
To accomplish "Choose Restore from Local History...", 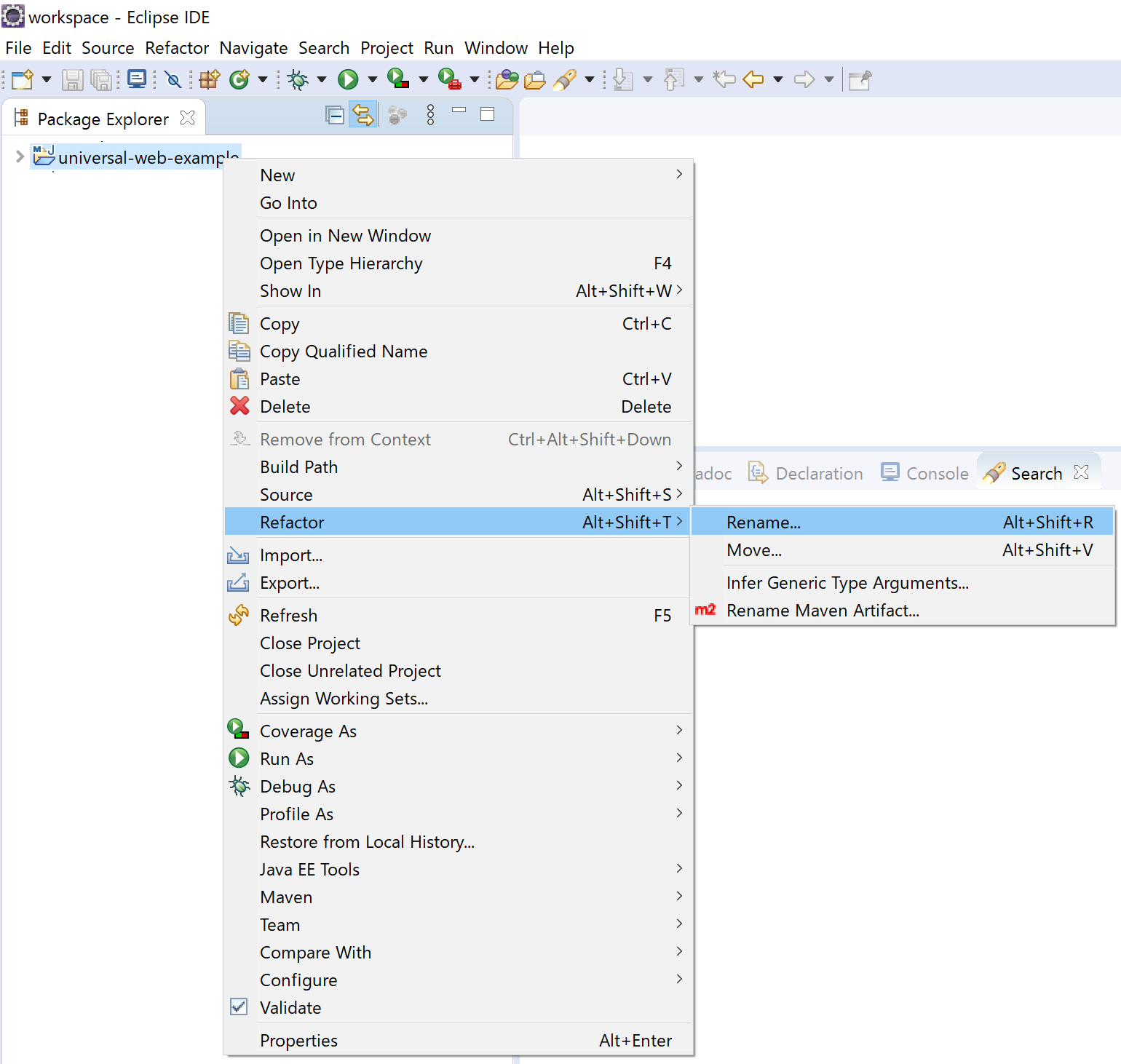I will point(459,841).
